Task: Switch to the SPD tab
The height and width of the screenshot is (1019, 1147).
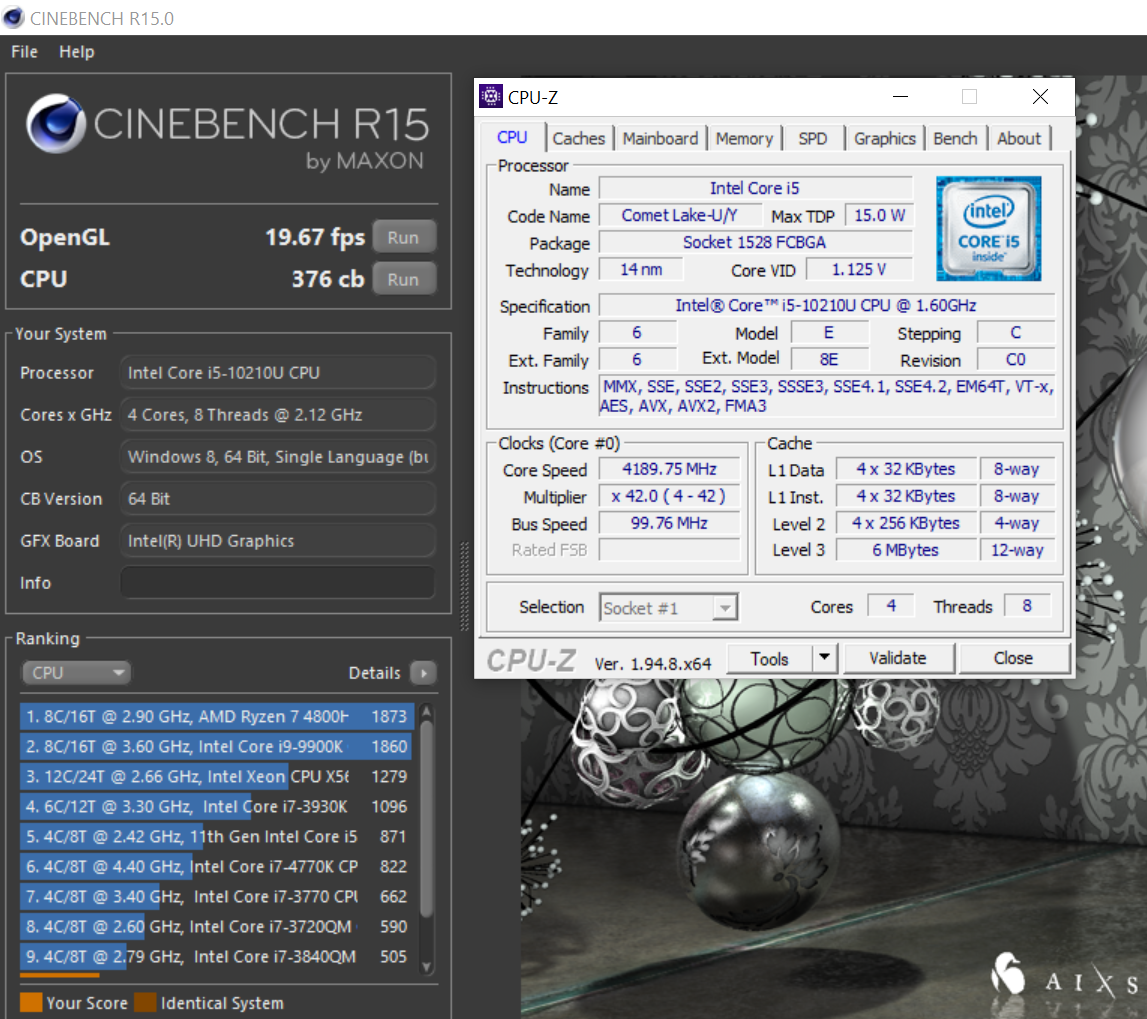Action: [x=813, y=138]
